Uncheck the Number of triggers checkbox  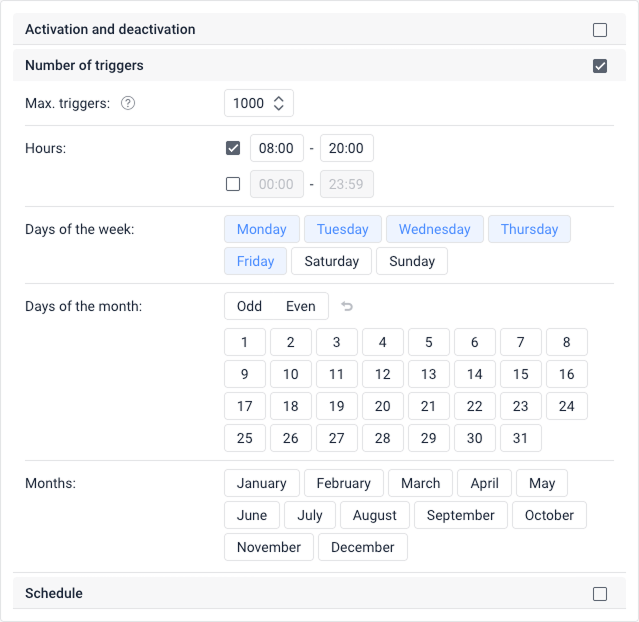pyautogui.click(x=600, y=66)
